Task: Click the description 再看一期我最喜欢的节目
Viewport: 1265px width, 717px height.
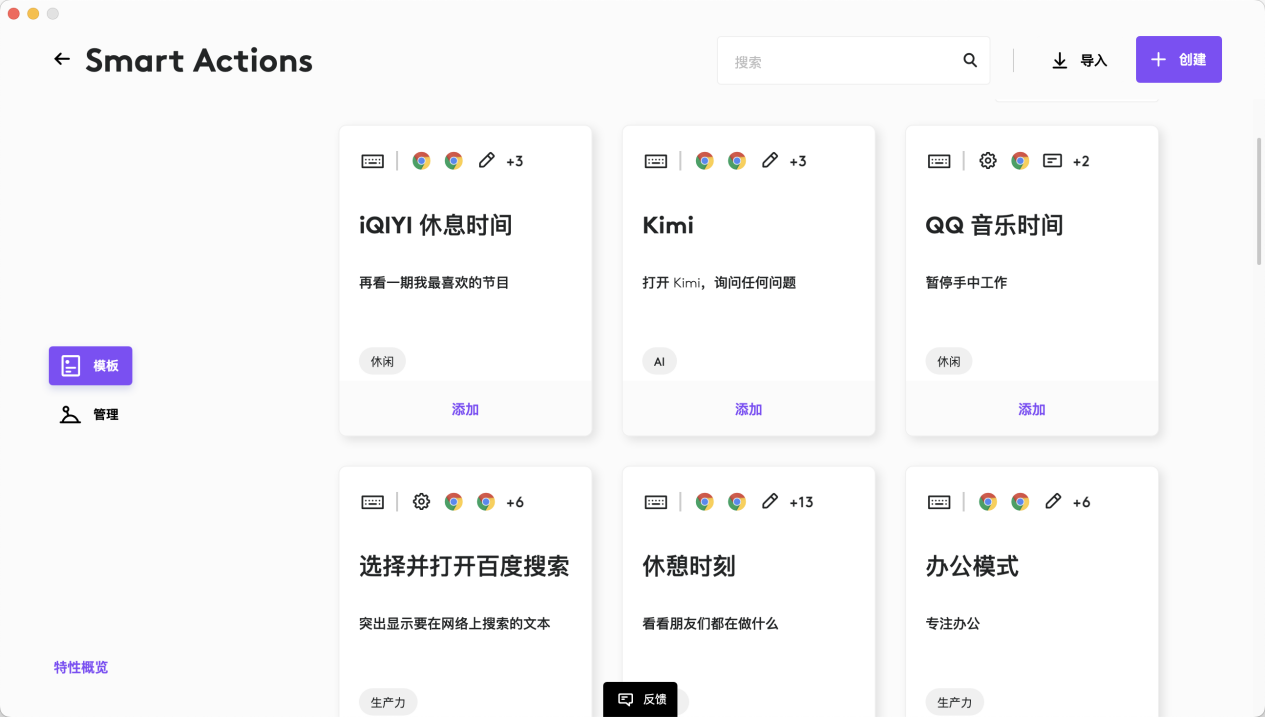Action: (x=434, y=283)
